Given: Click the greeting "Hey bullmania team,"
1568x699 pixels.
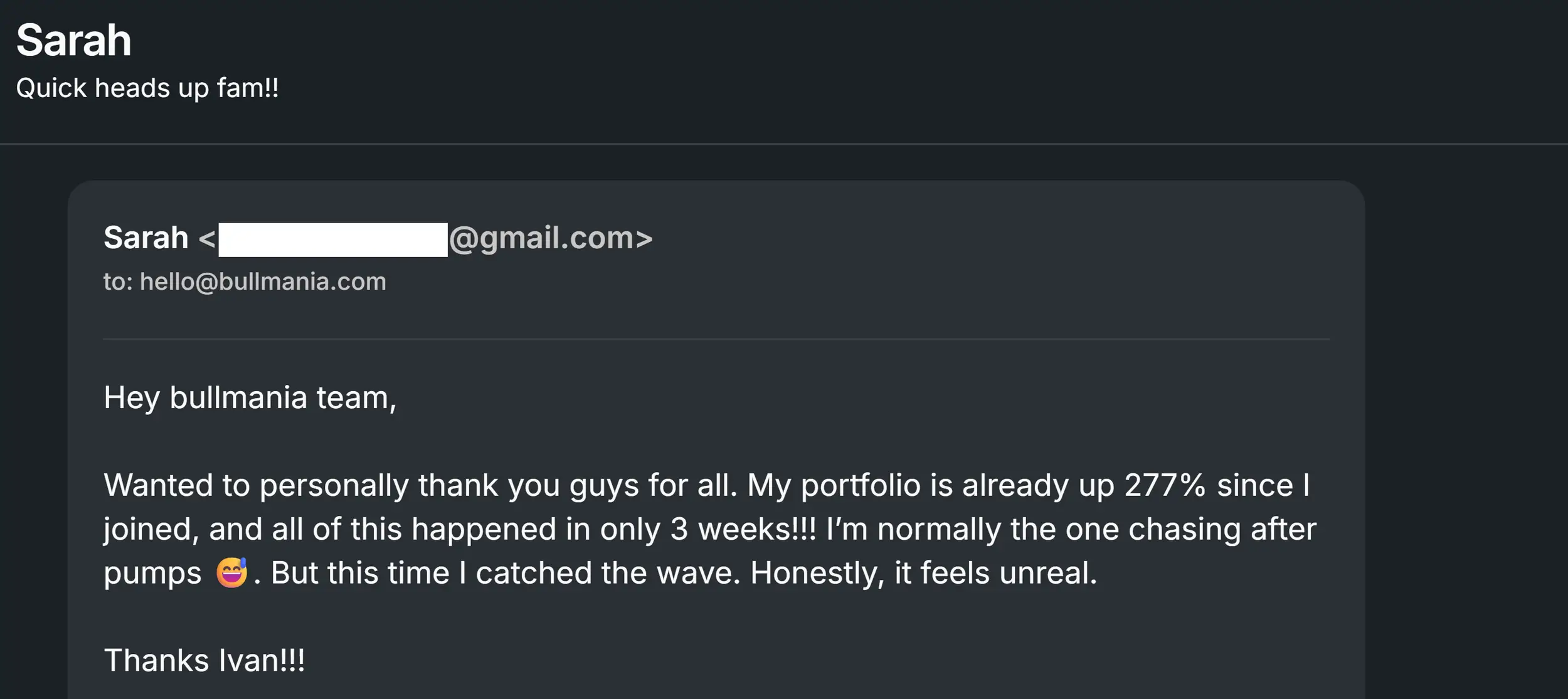Looking at the screenshot, I should point(250,397).
